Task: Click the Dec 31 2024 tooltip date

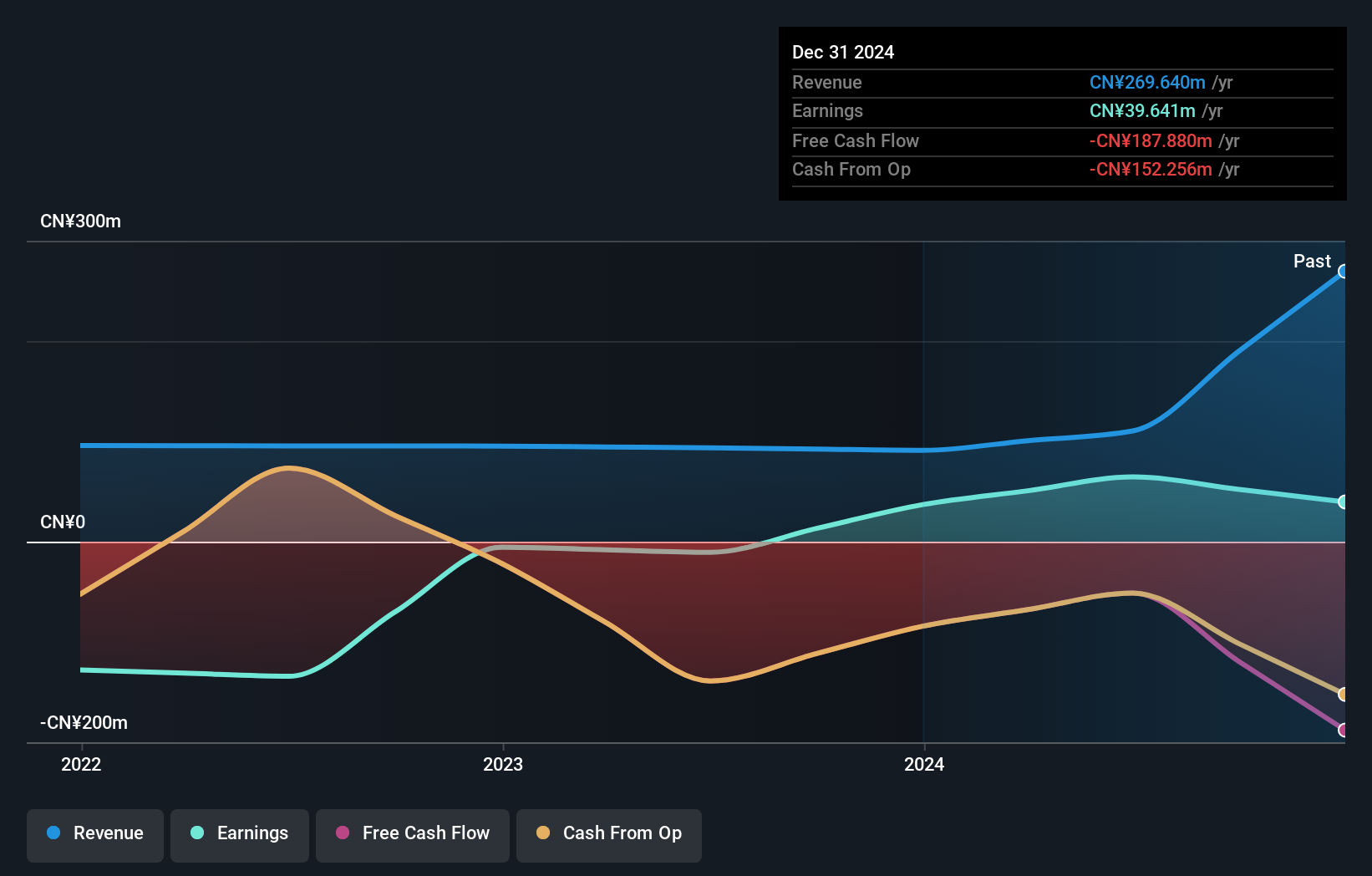Action: pos(843,53)
